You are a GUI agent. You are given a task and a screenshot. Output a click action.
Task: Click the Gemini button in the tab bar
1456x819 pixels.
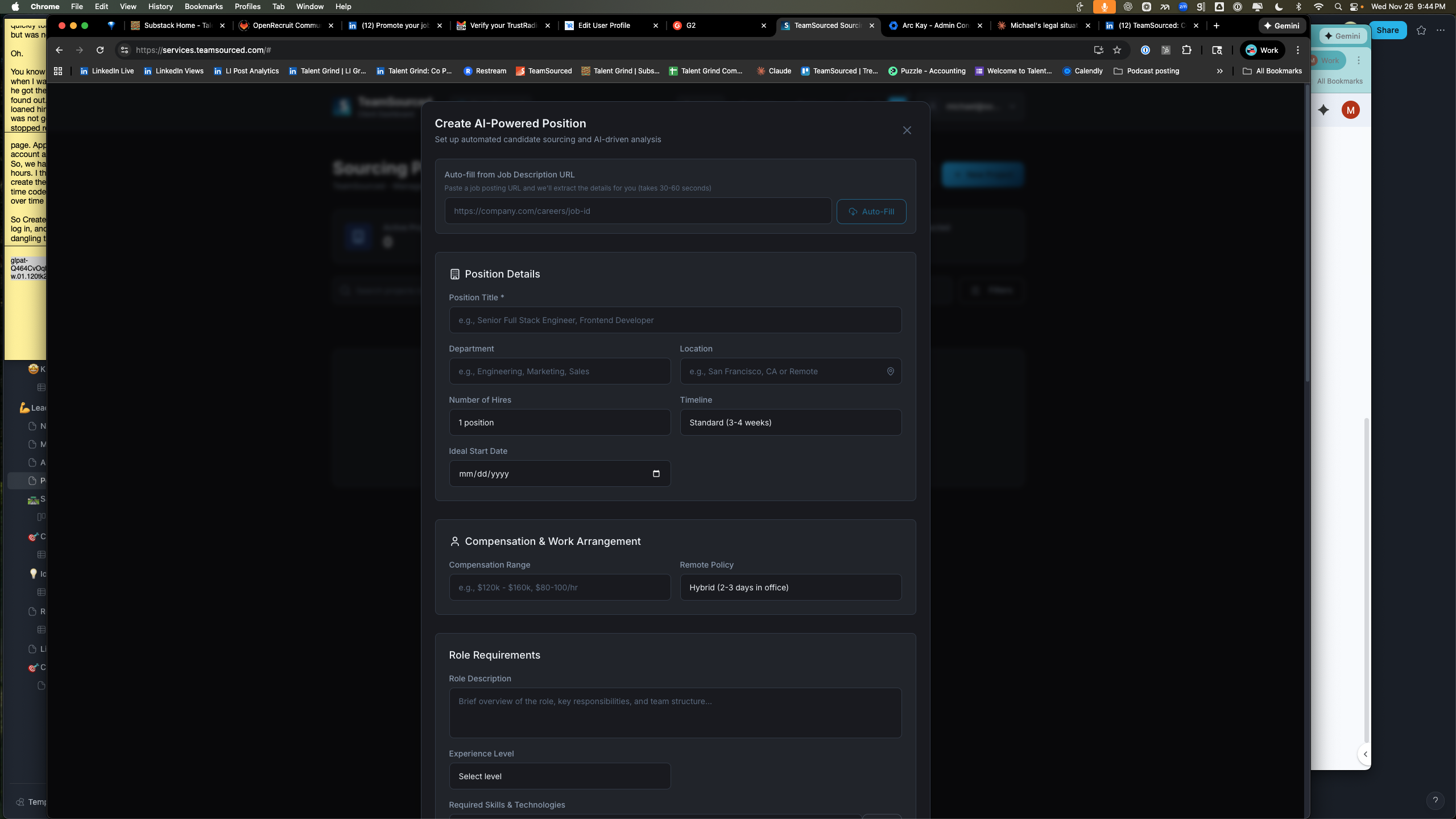point(1281,26)
